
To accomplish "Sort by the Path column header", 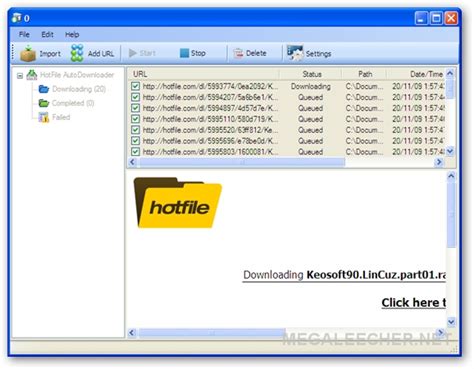I will 365,74.
